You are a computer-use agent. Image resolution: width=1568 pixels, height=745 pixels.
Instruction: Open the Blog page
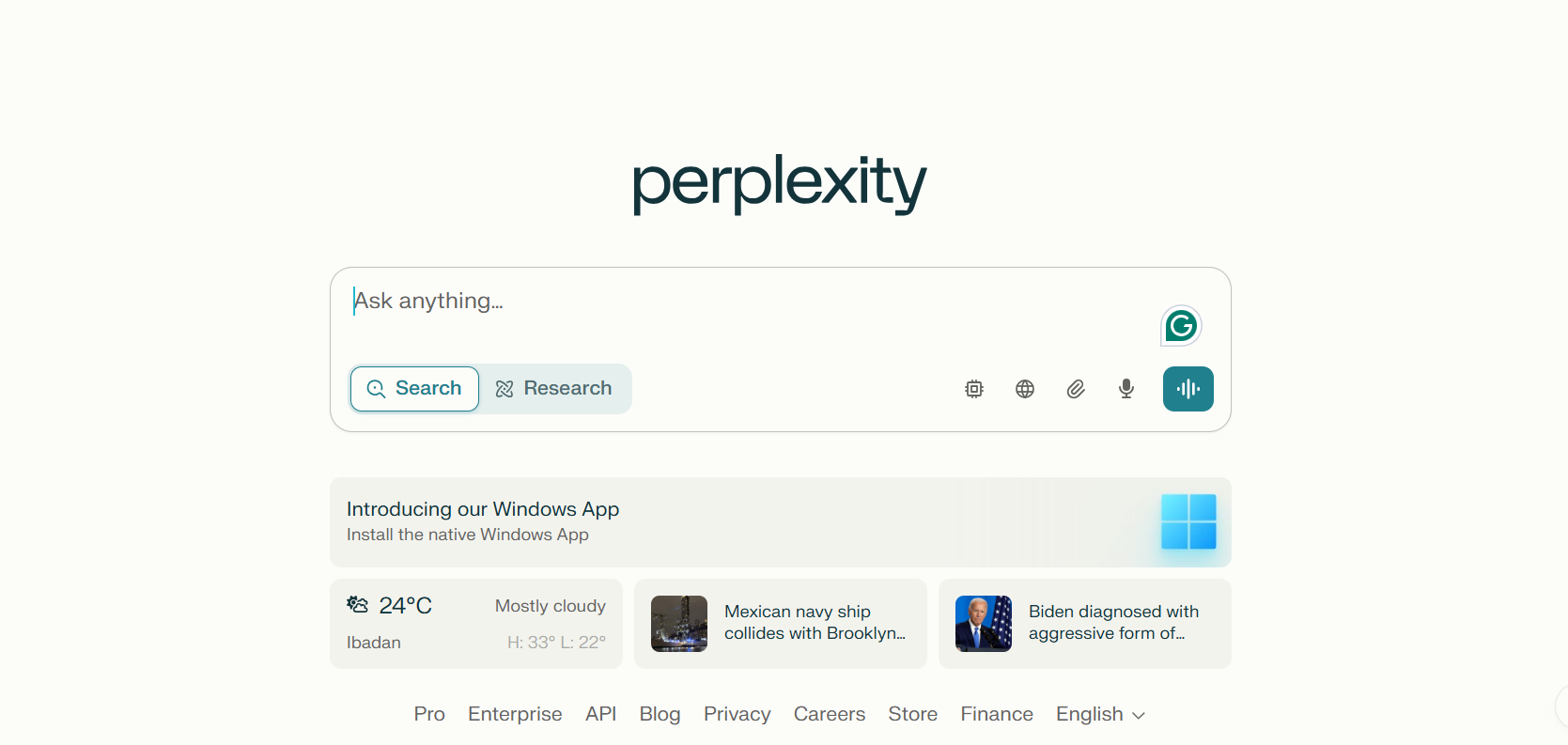660,714
